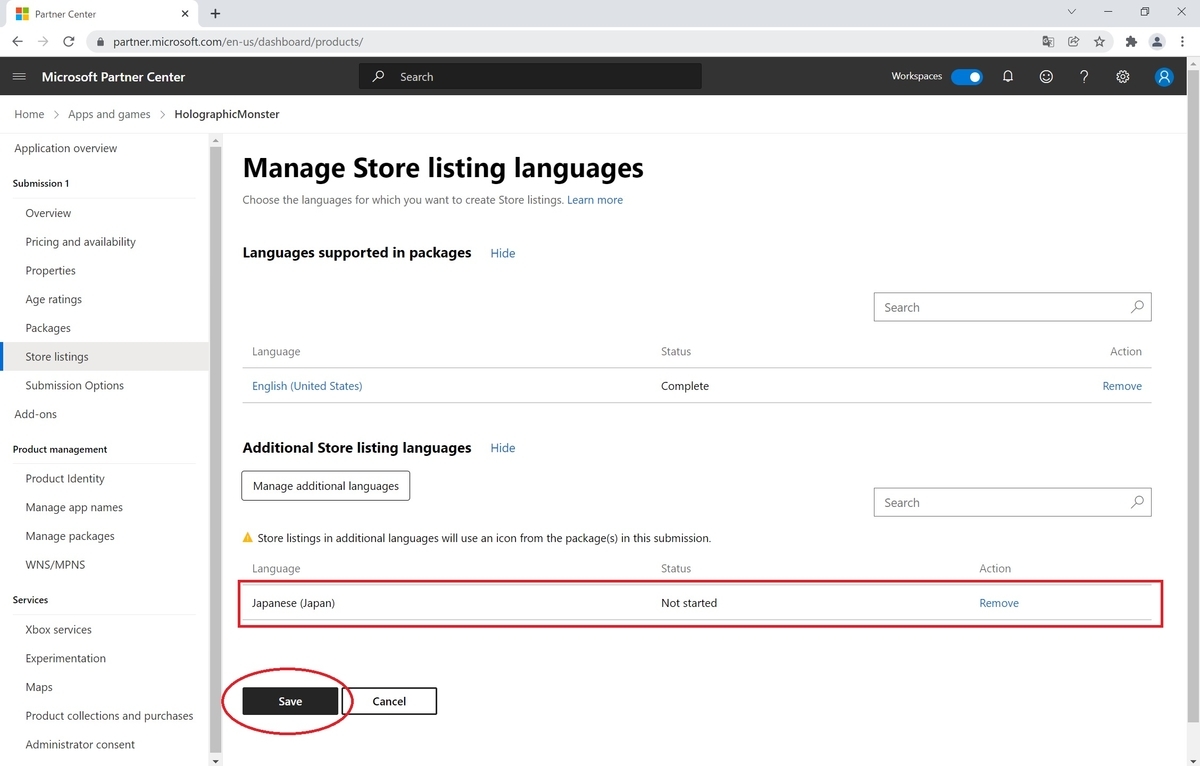The height and width of the screenshot is (766, 1200).
Task: Hide Additional Store listing languages section
Action: [503, 448]
